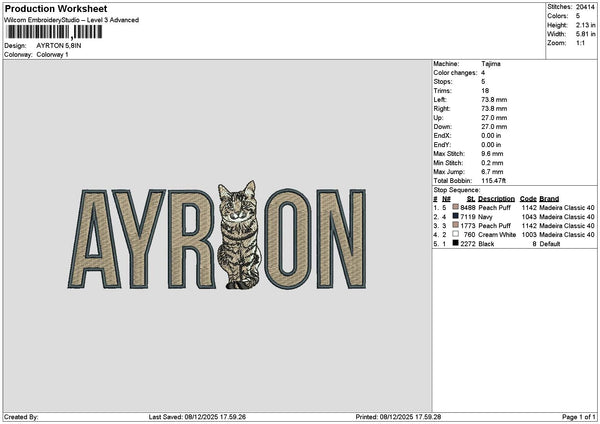Click the Max Jump value 6.7 mm

(492, 172)
